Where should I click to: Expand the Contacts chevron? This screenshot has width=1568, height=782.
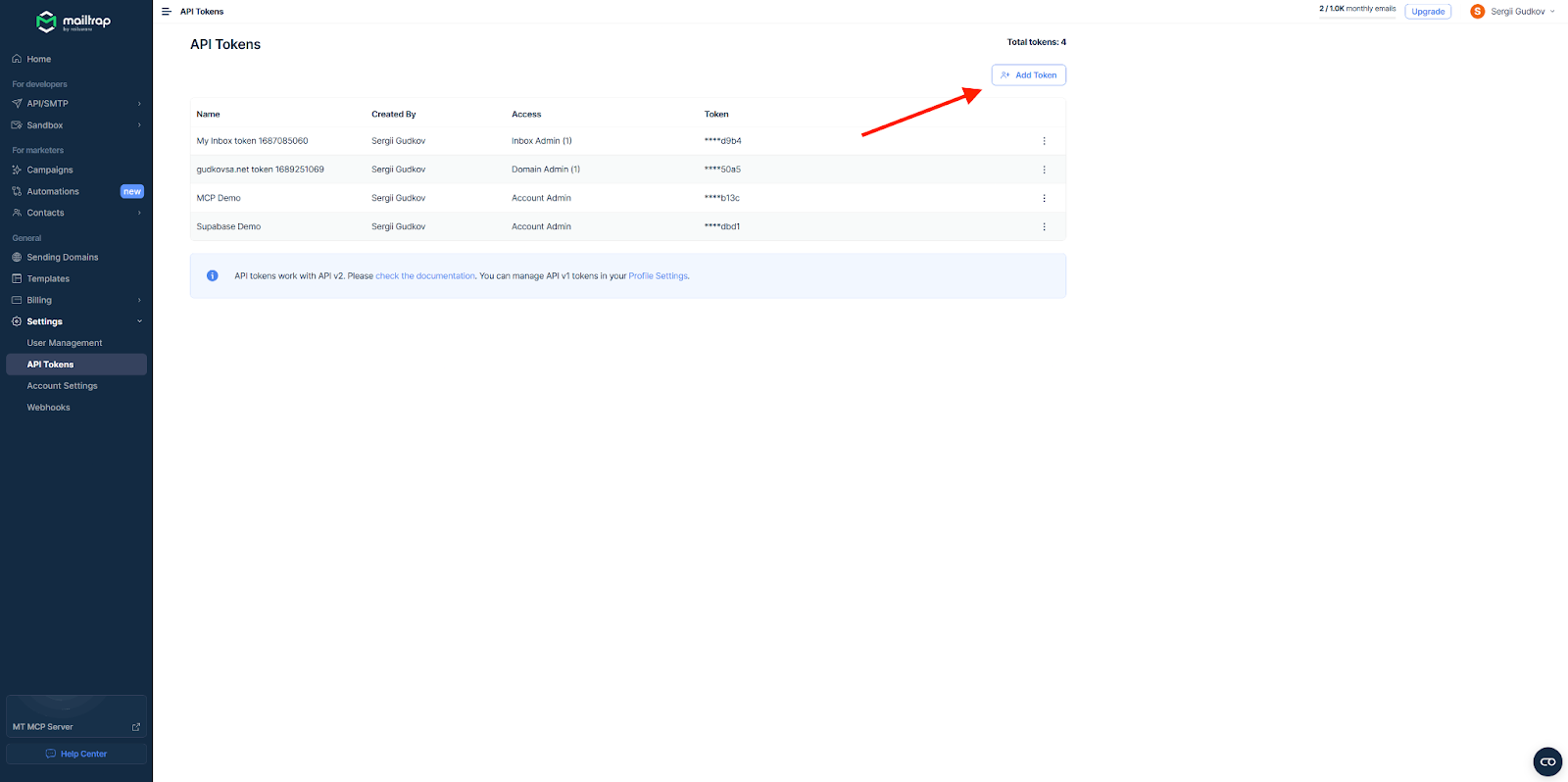pyautogui.click(x=139, y=213)
